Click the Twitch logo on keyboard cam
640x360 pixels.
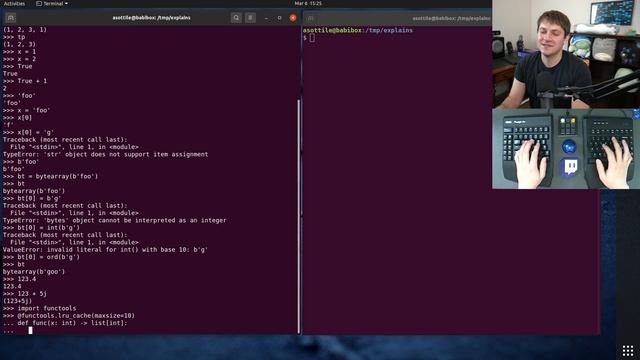click(x=570, y=167)
